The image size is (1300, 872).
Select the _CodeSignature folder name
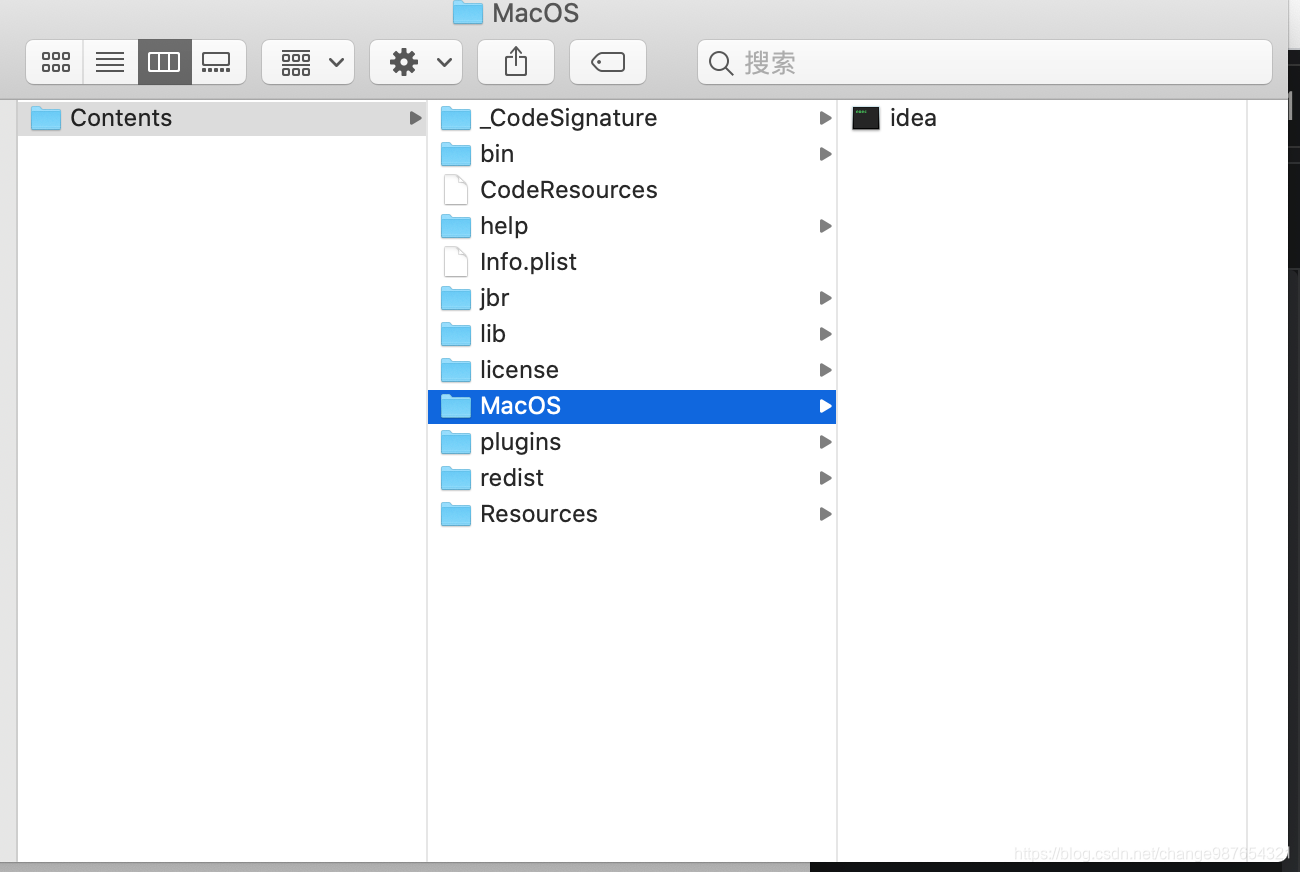pyautogui.click(x=568, y=118)
